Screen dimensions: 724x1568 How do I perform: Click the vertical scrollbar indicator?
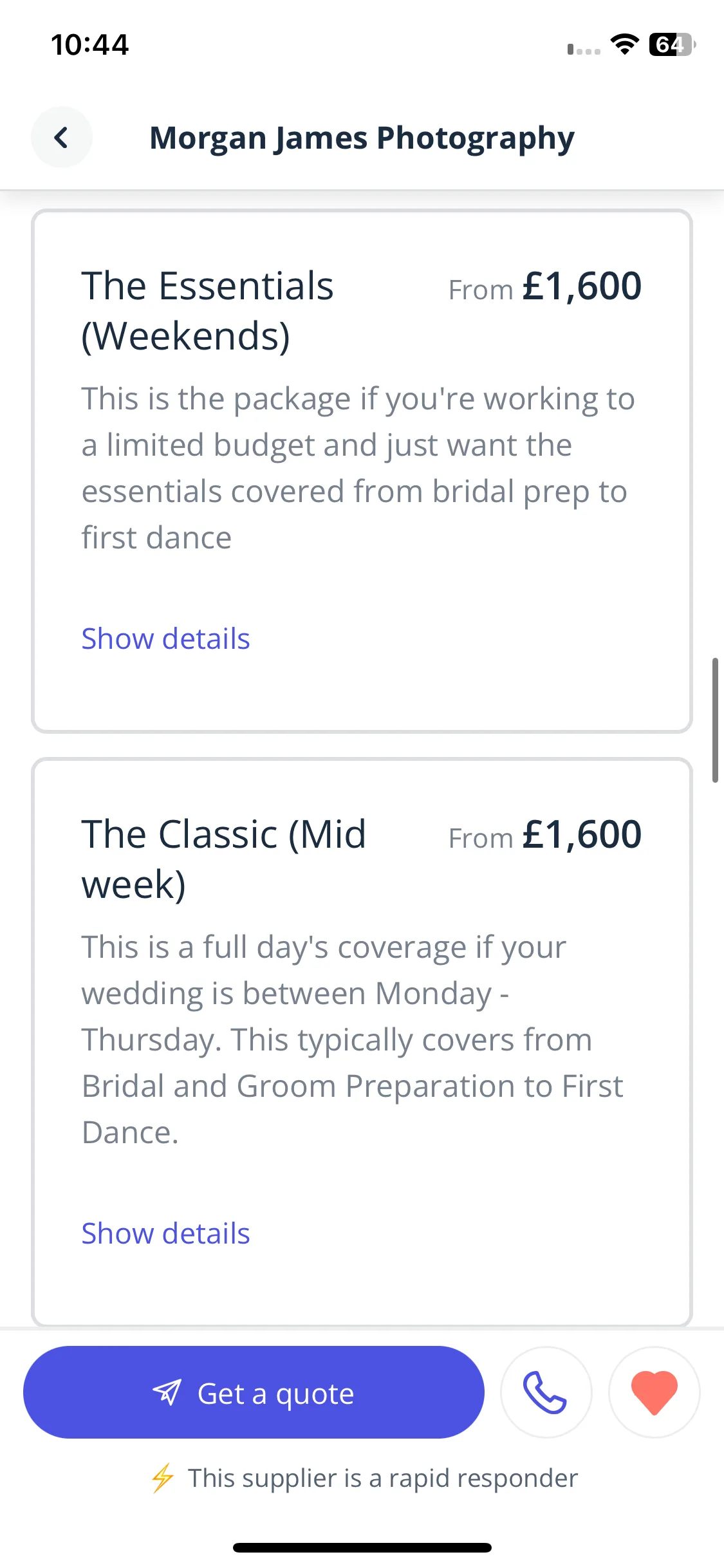tap(715, 720)
